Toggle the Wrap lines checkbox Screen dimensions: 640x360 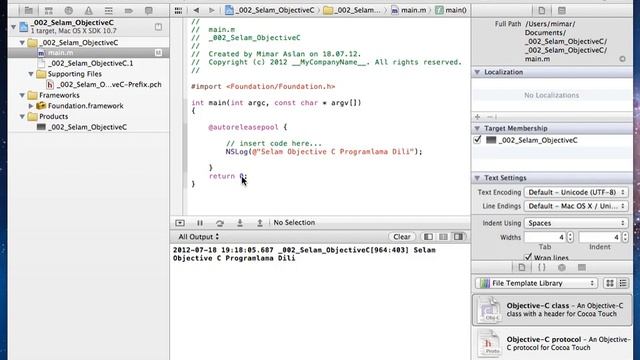pyautogui.click(x=528, y=257)
